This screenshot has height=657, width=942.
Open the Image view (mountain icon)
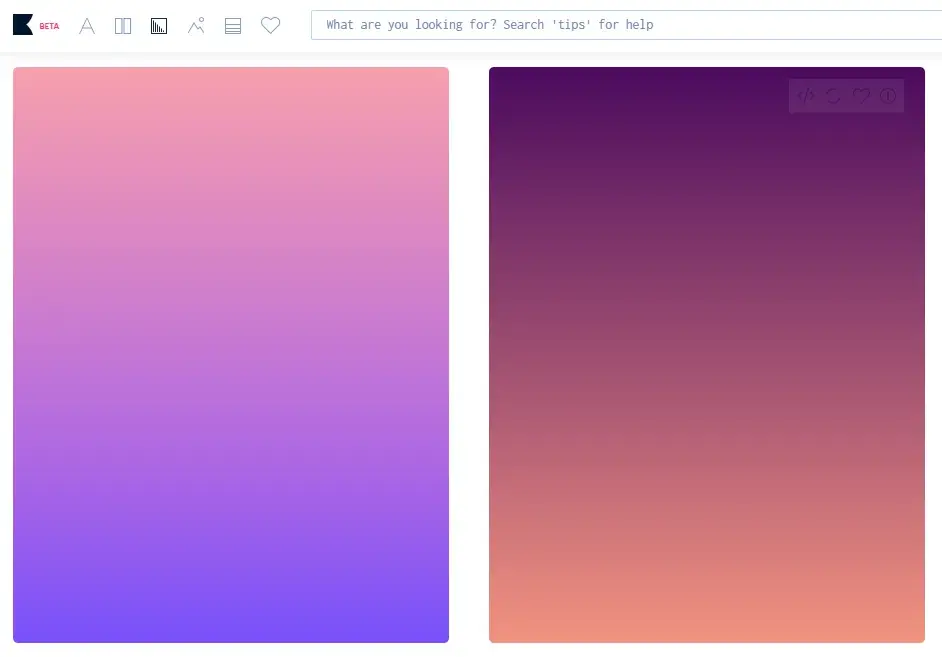(x=196, y=25)
